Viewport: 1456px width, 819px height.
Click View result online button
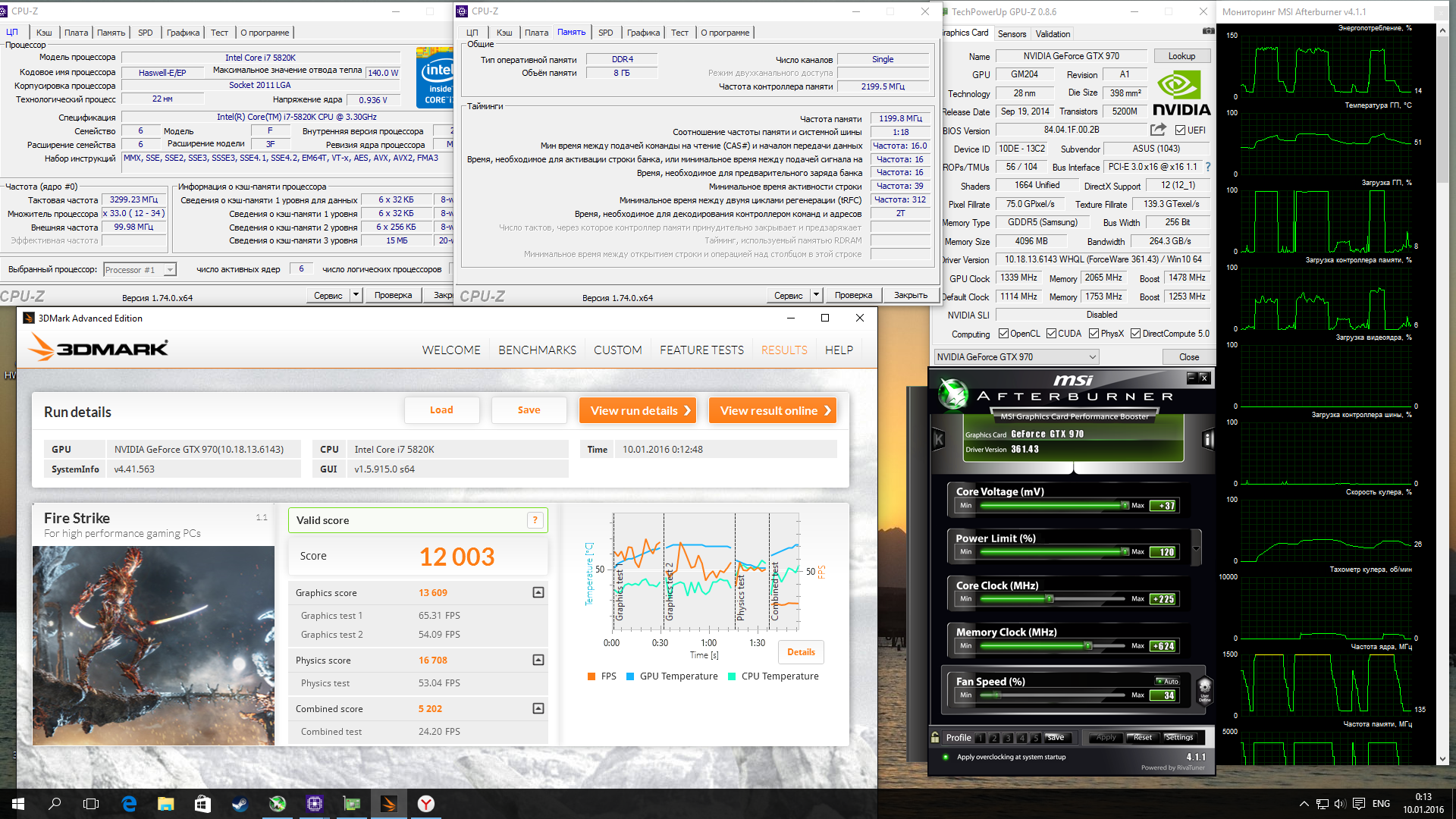(772, 410)
